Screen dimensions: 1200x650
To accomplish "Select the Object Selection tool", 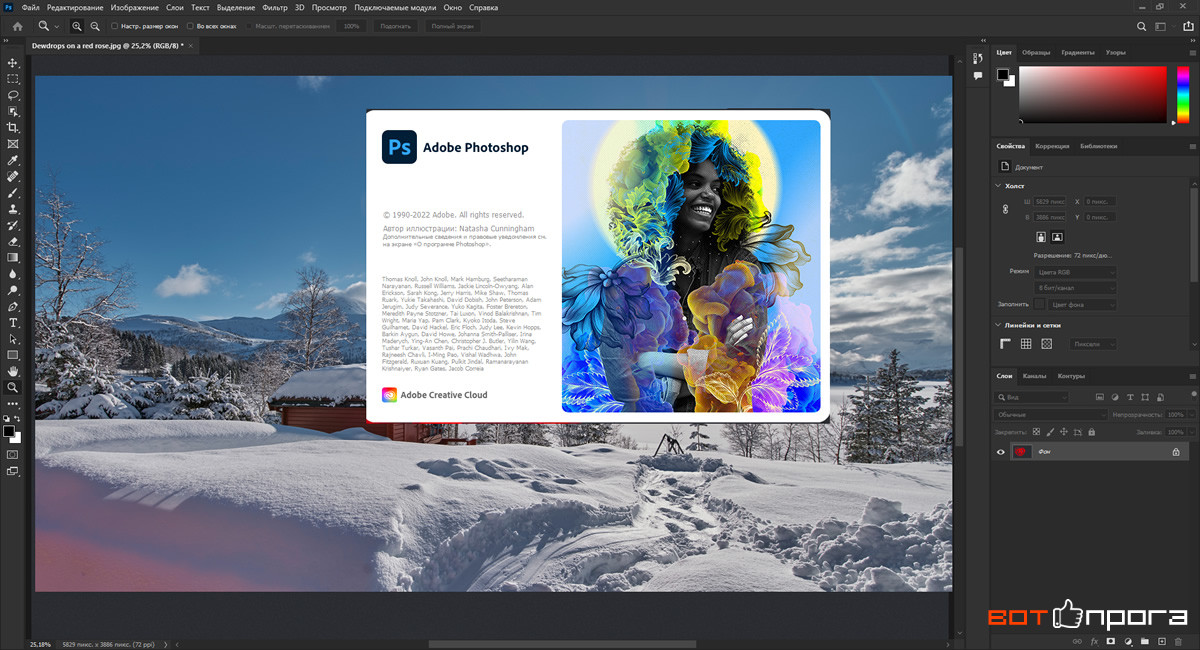I will tap(13, 111).
